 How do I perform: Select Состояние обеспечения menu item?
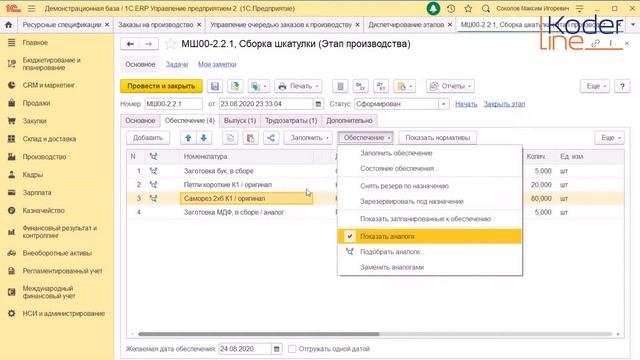tap(430, 169)
